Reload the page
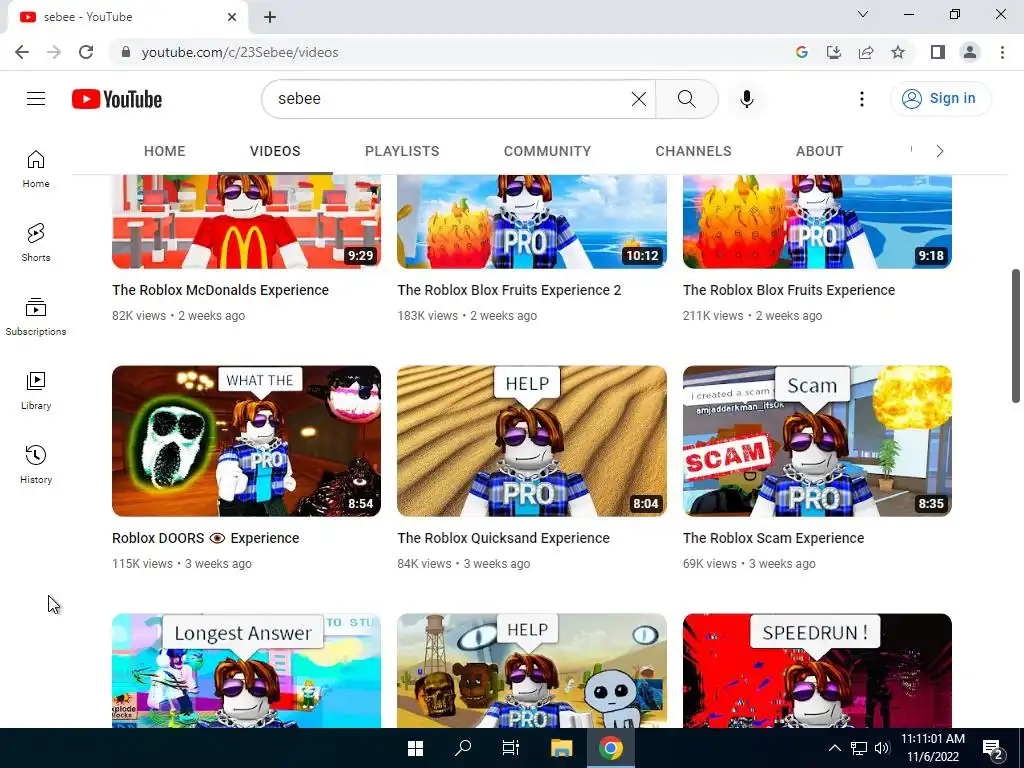Viewport: 1024px width, 768px height. (86, 52)
